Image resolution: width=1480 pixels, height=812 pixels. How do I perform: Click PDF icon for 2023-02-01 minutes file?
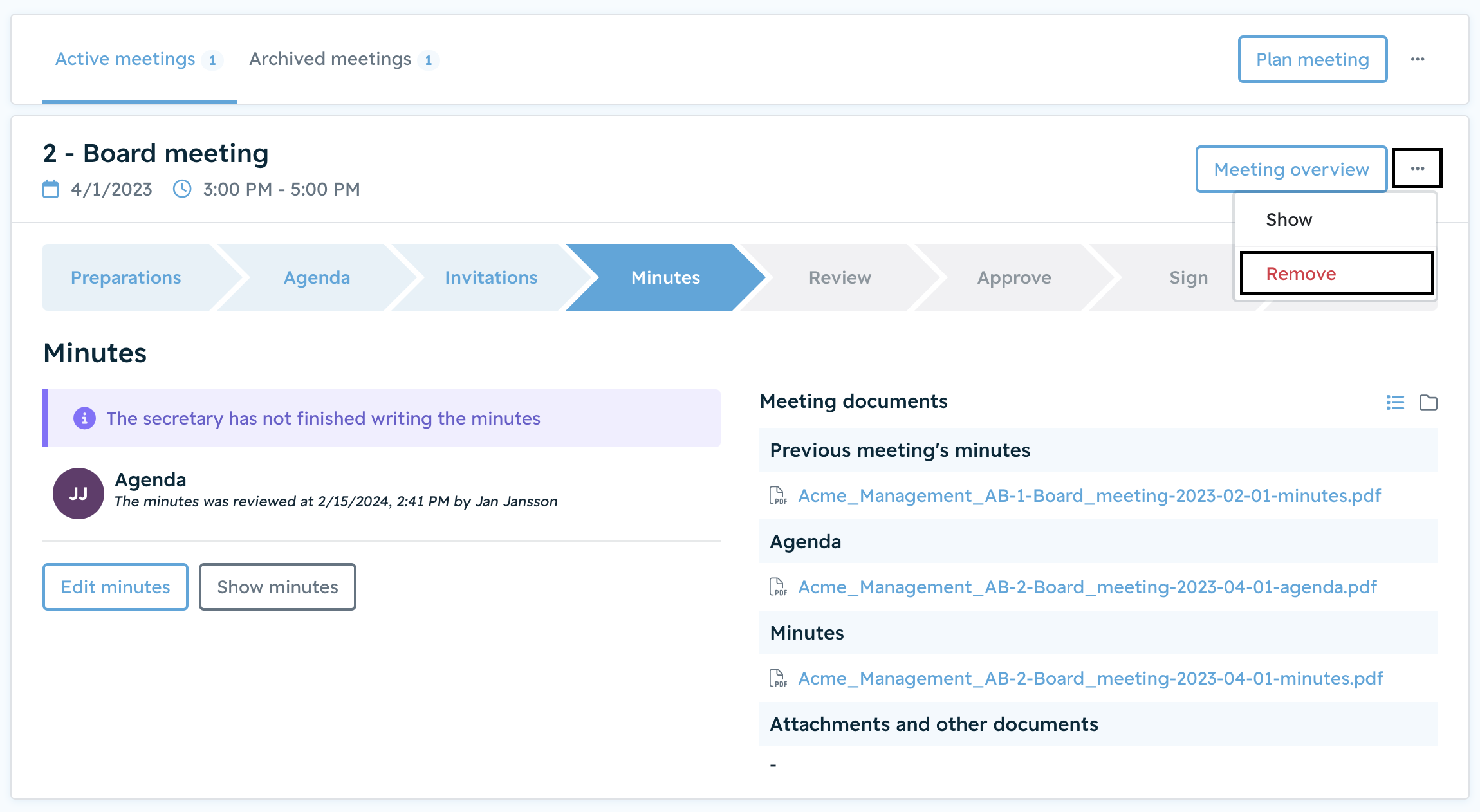(x=778, y=495)
